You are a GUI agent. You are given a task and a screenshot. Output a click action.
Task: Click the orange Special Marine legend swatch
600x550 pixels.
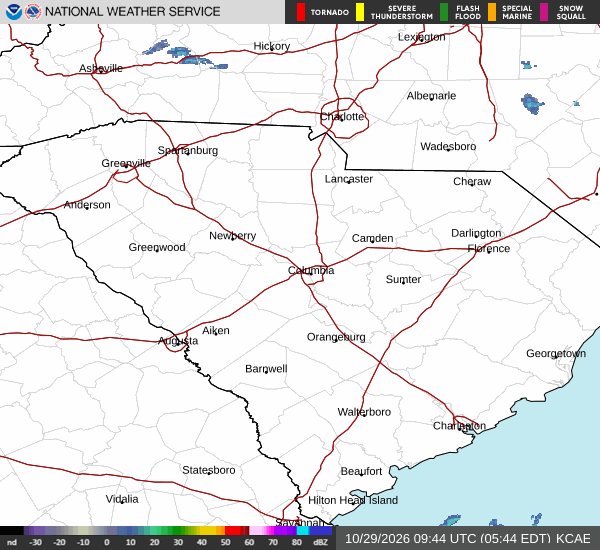[492, 12]
